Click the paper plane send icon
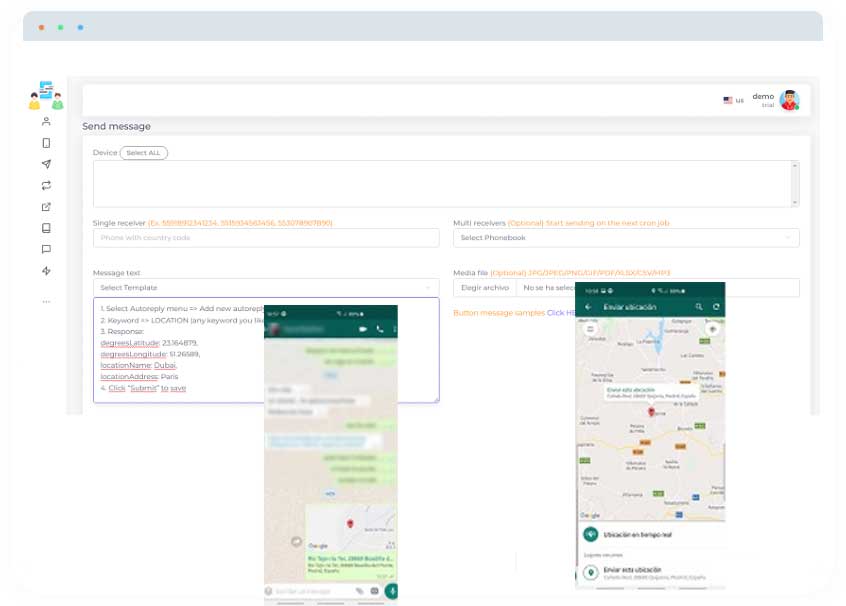This screenshot has height=606, width=846. click(x=46, y=164)
